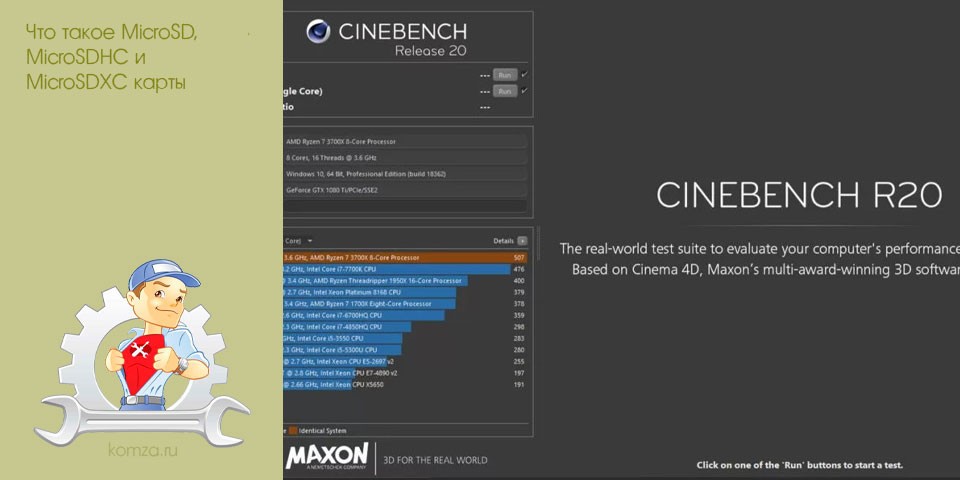Click the Release 20 subtitle text

pos(430,51)
